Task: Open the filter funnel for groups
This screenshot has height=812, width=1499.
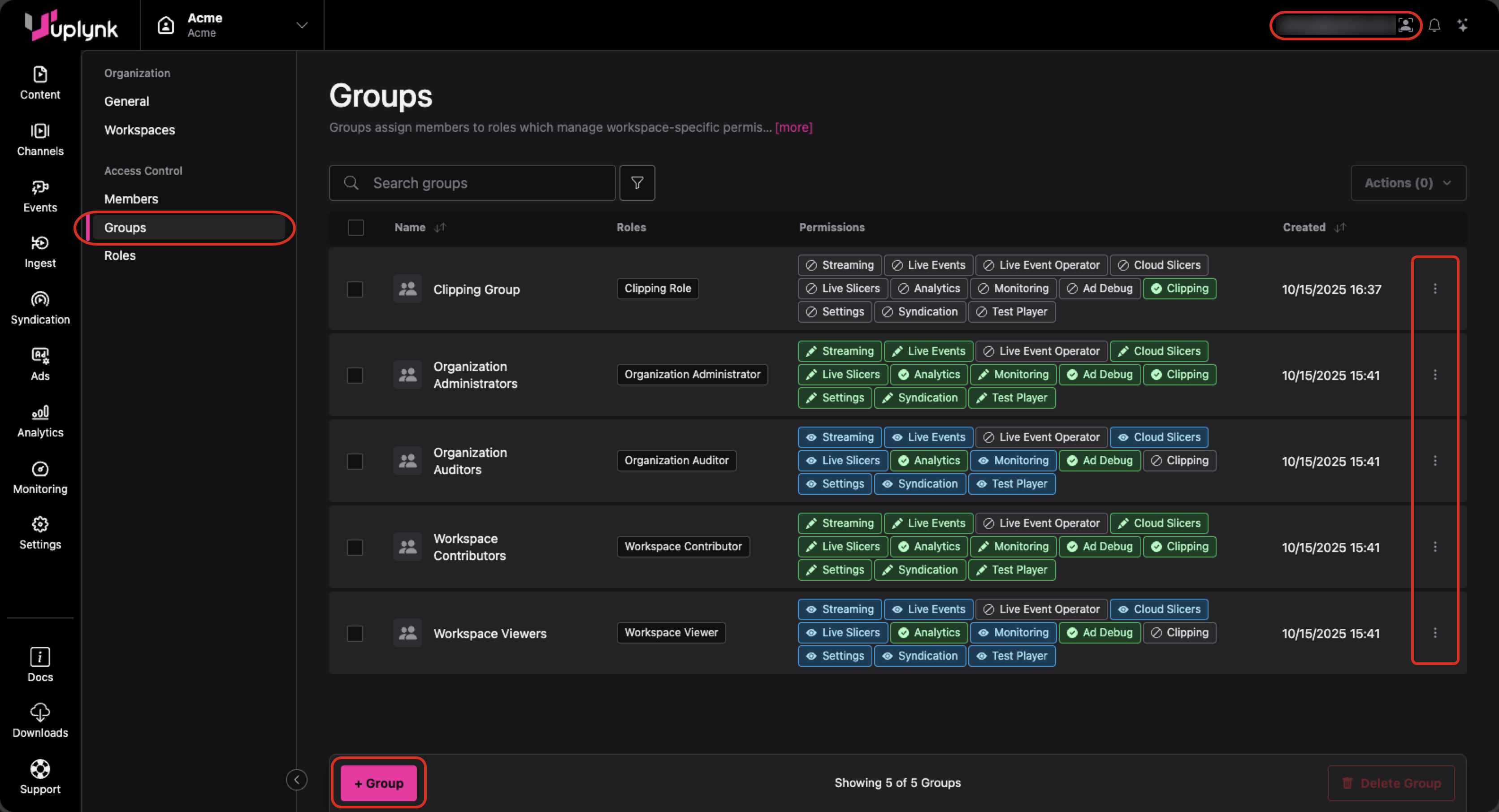Action: (637, 183)
